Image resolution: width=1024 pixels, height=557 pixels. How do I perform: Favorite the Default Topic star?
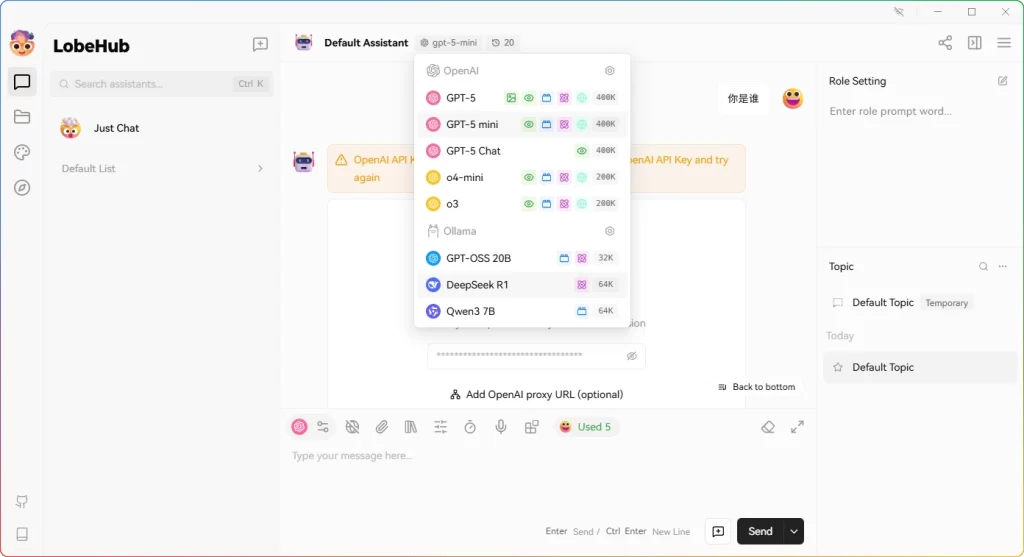tap(838, 367)
